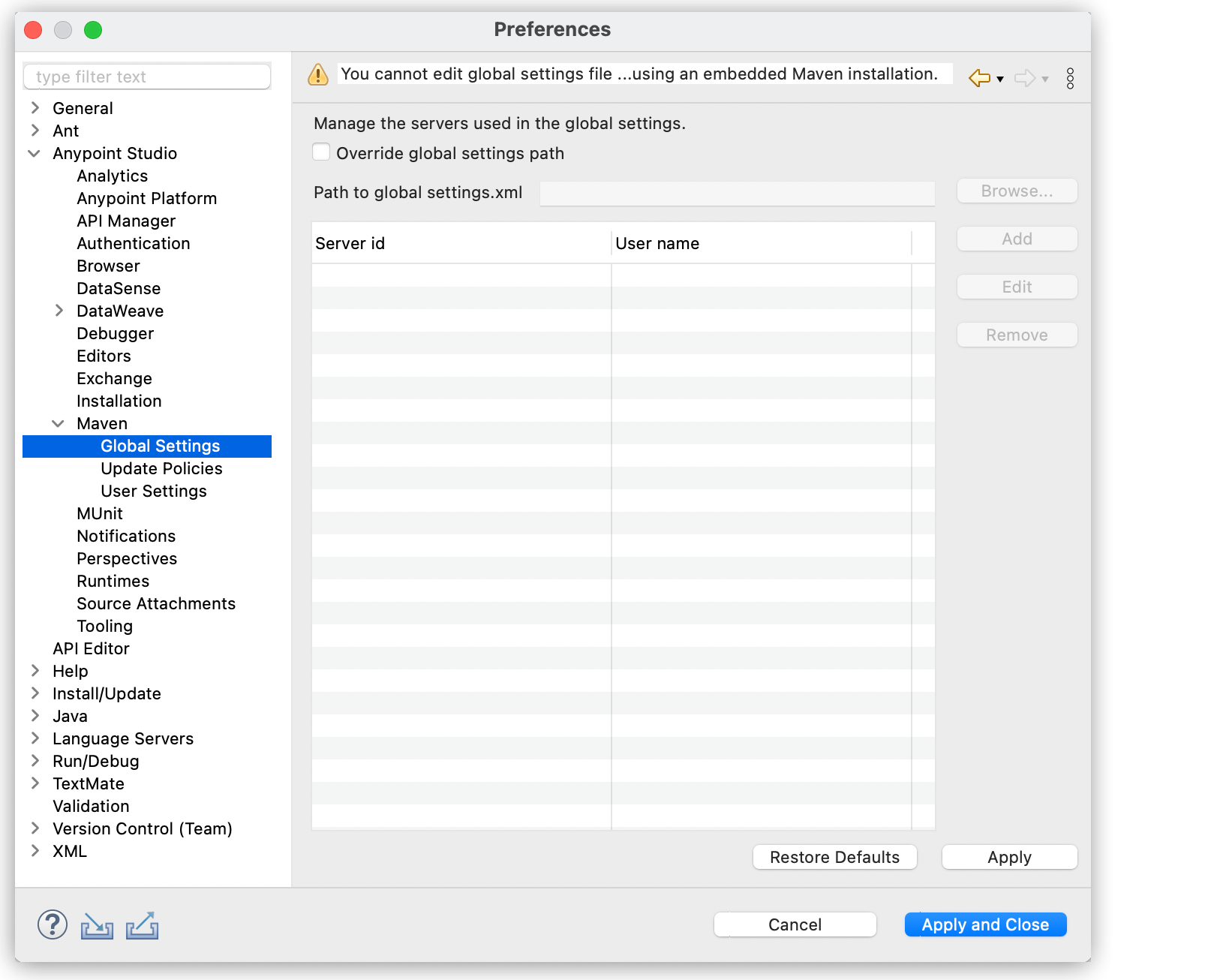Click the Browse button for settings path
This screenshot has height=980, width=1214.
point(1016,191)
